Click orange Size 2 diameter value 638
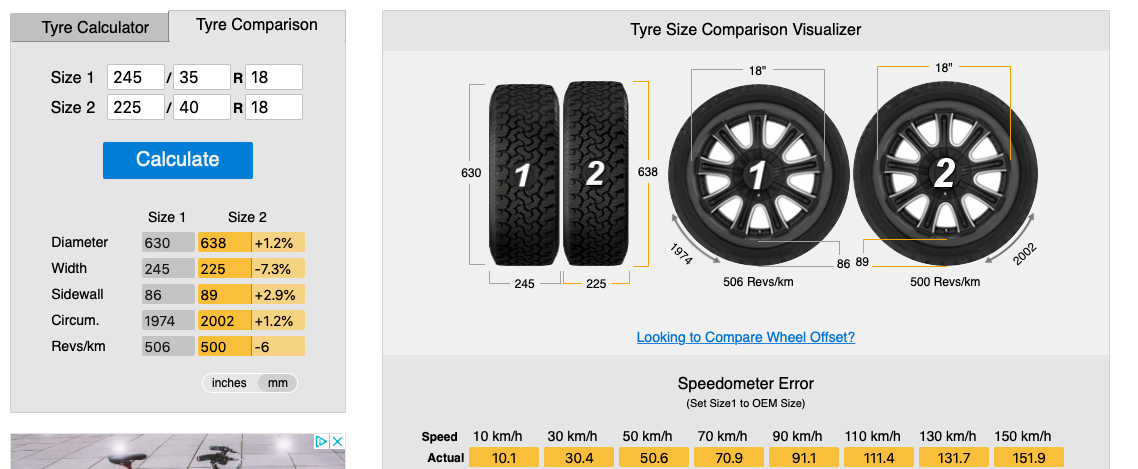 224,242
